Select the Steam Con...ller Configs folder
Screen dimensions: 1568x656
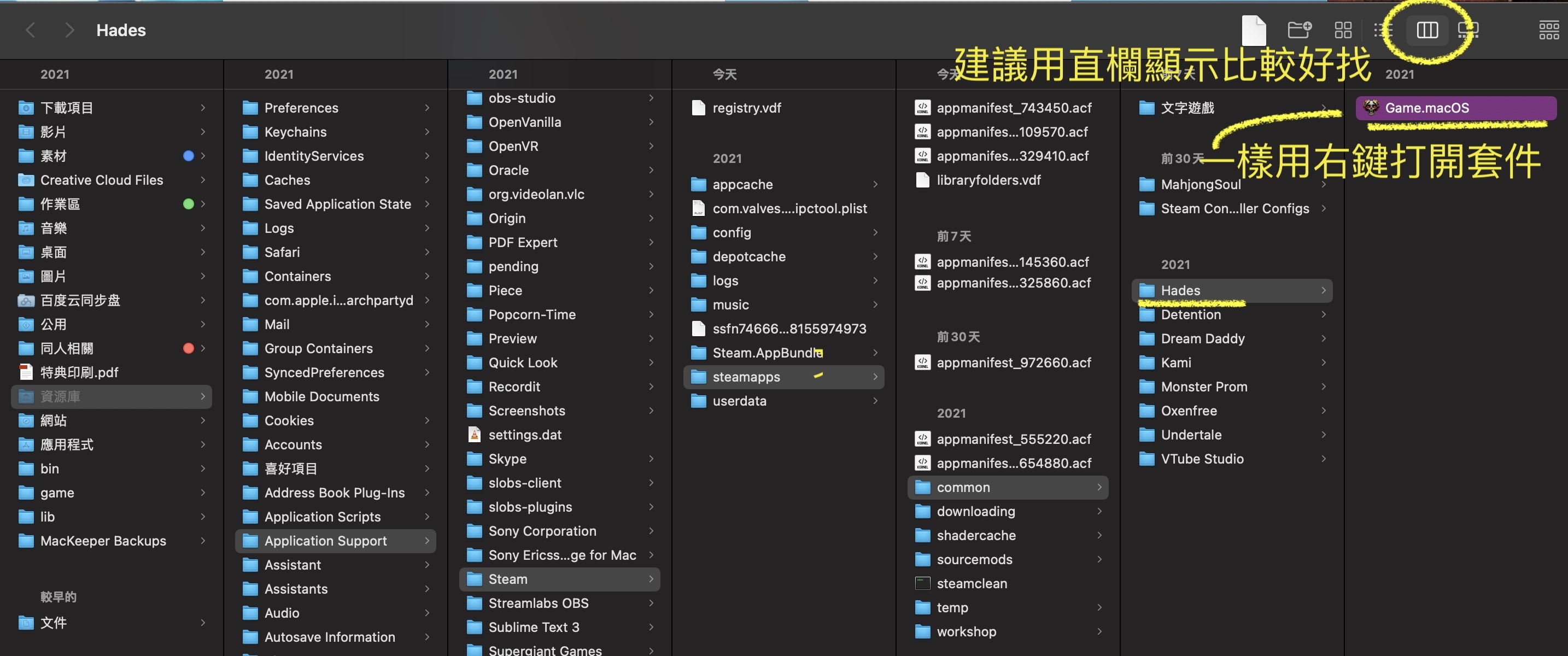click(x=1232, y=208)
